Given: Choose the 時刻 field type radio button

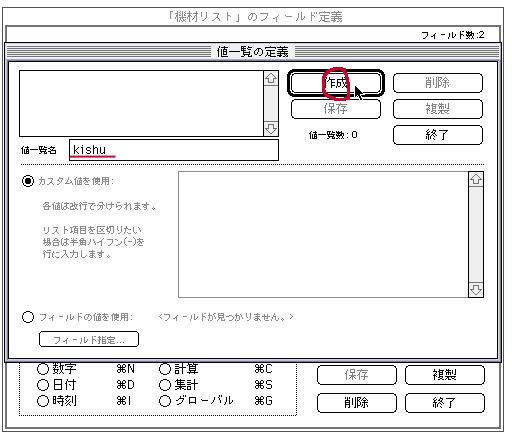Looking at the screenshot, I should click(43, 401).
